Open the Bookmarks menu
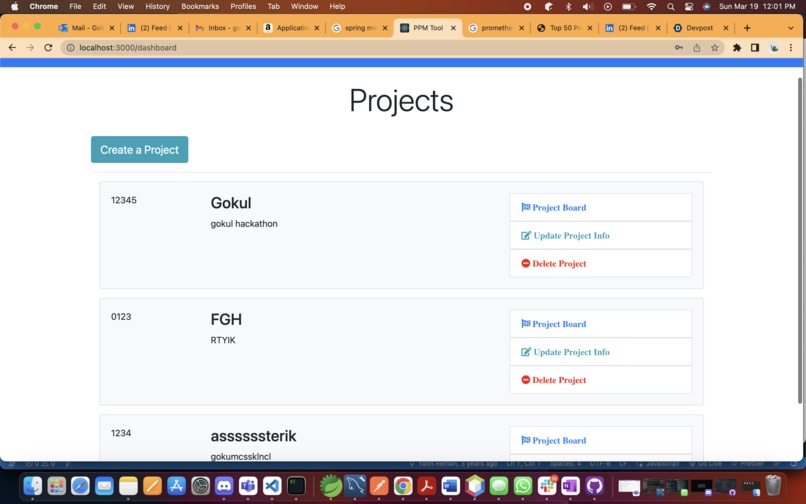 (200, 7)
